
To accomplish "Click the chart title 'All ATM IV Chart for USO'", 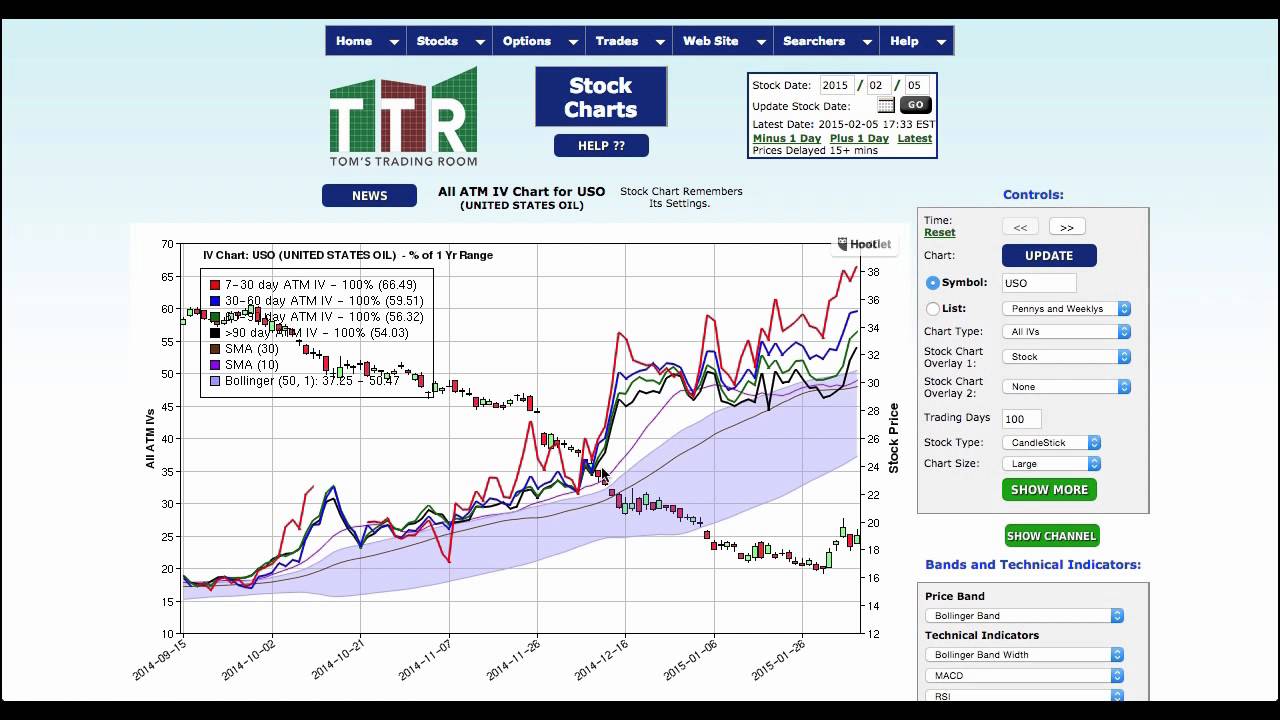I will [x=521, y=191].
